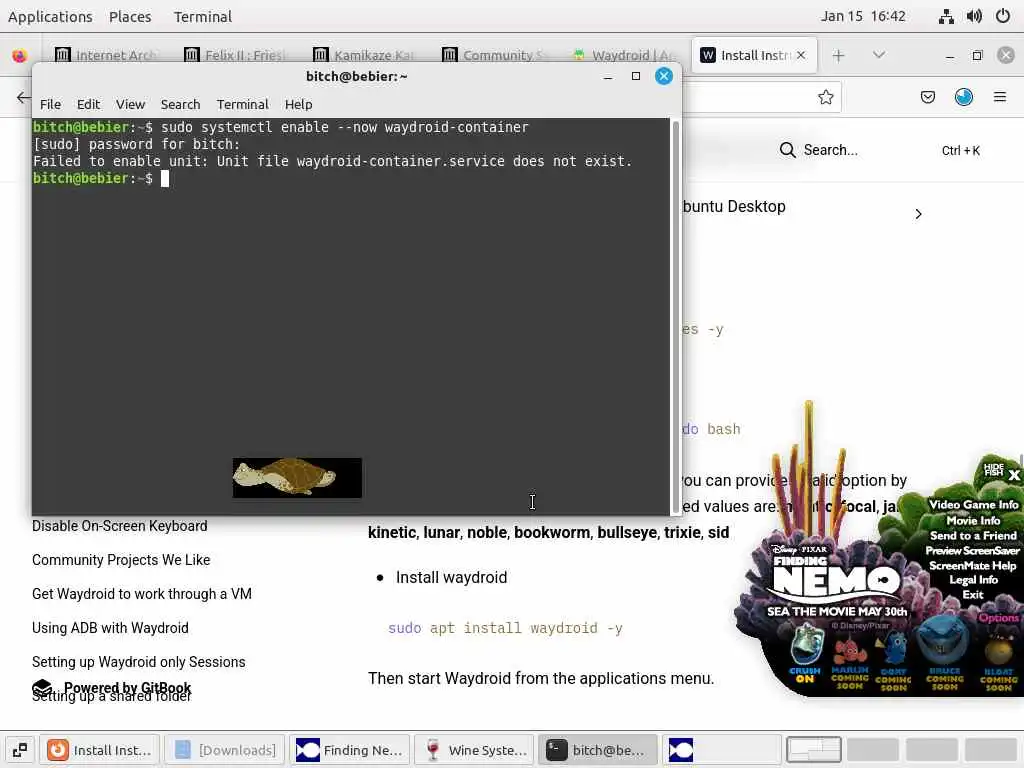Viewport: 1024px width, 768px height.
Task: Click Exit in Nemo widget
Action: tap(973, 594)
